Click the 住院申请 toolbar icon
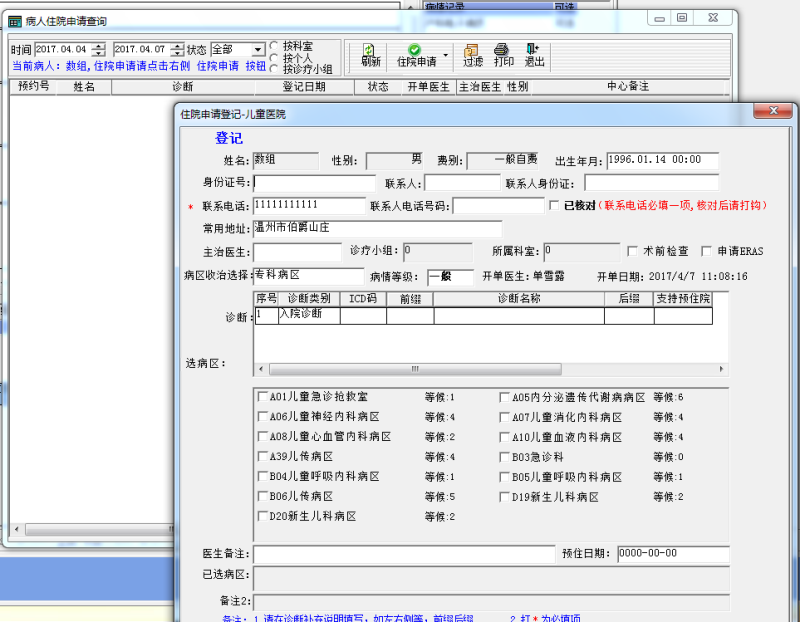Image resolution: width=800 pixels, height=622 pixels. coord(415,55)
